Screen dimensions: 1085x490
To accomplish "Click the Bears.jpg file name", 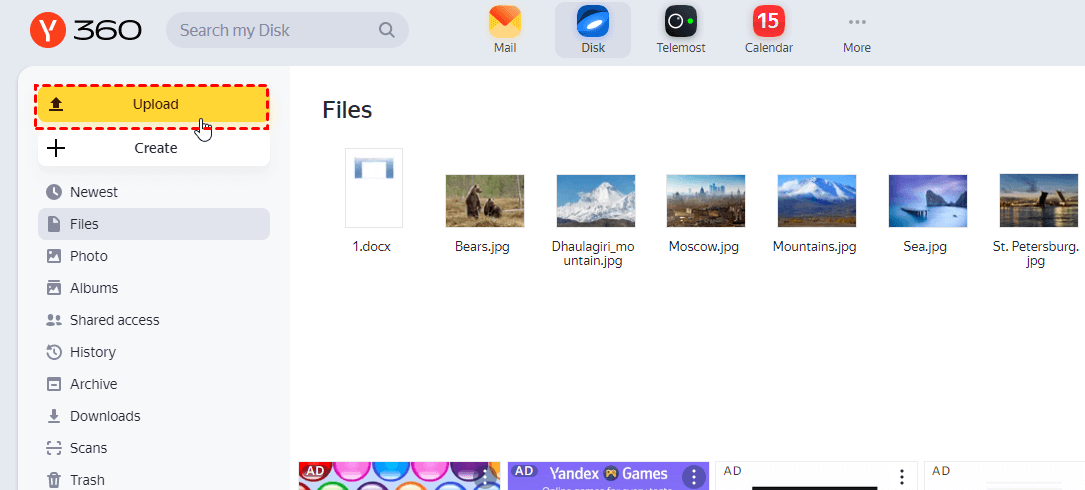I will click(482, 246).
